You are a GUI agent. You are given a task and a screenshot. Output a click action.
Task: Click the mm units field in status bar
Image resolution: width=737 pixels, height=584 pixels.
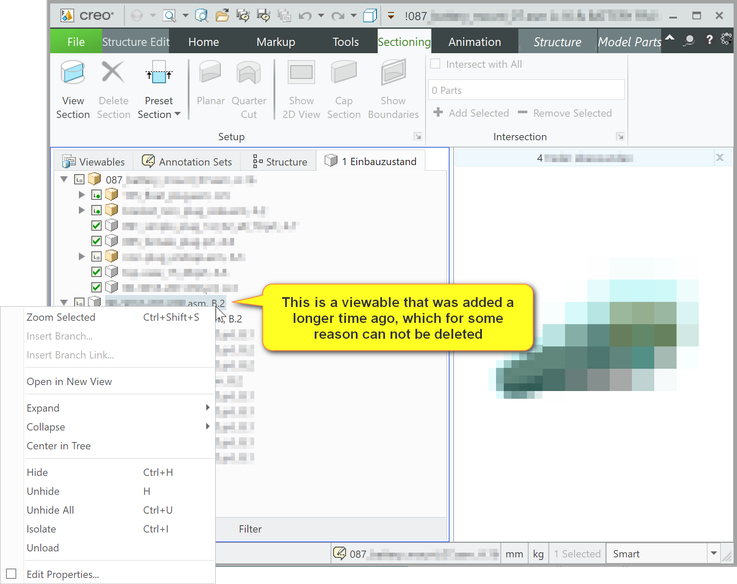click(514, 553)
